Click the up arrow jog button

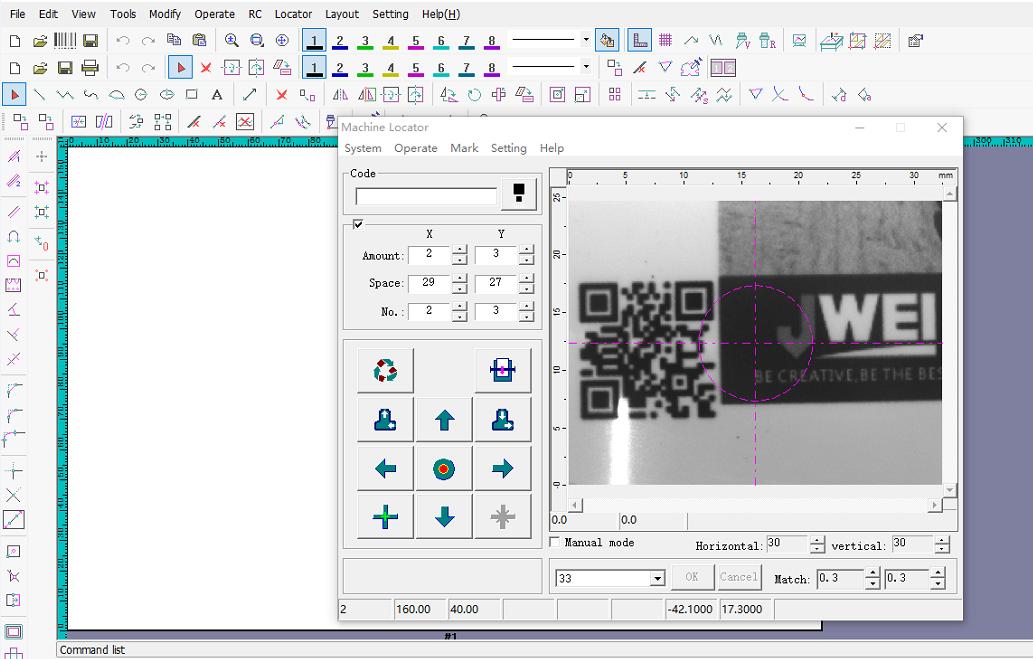(x=445, y=420)
